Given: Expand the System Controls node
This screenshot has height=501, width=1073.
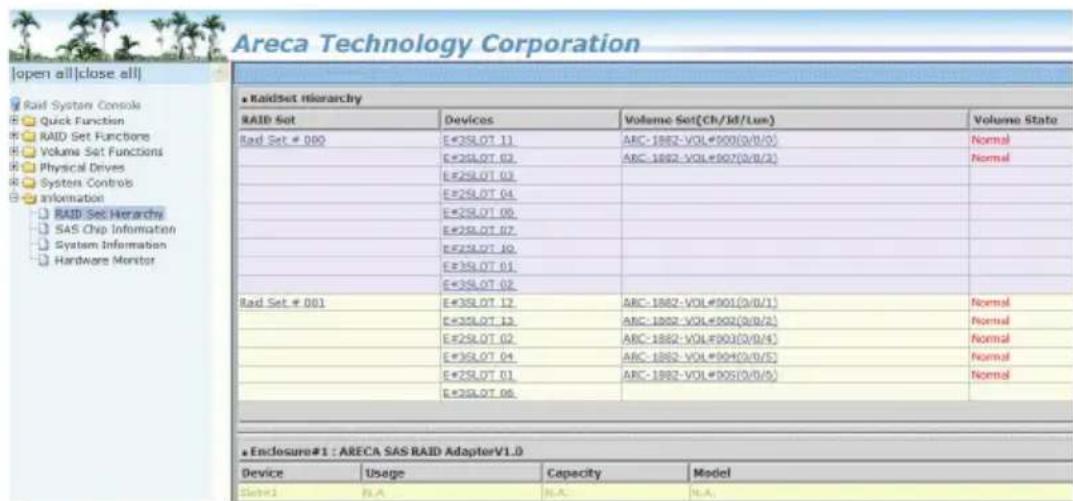Looking at the screenshot, I should click(x=14, y=183).
